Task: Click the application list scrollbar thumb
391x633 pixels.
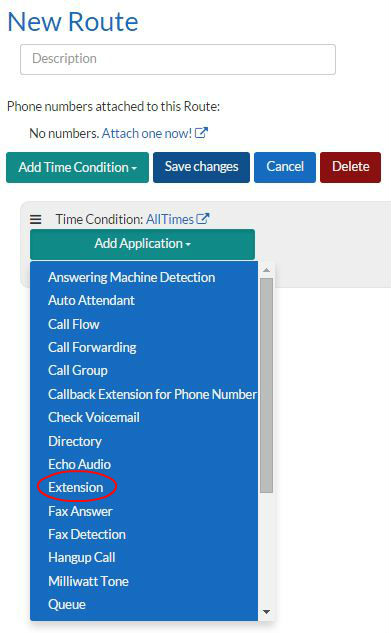Action: point(266,385)
